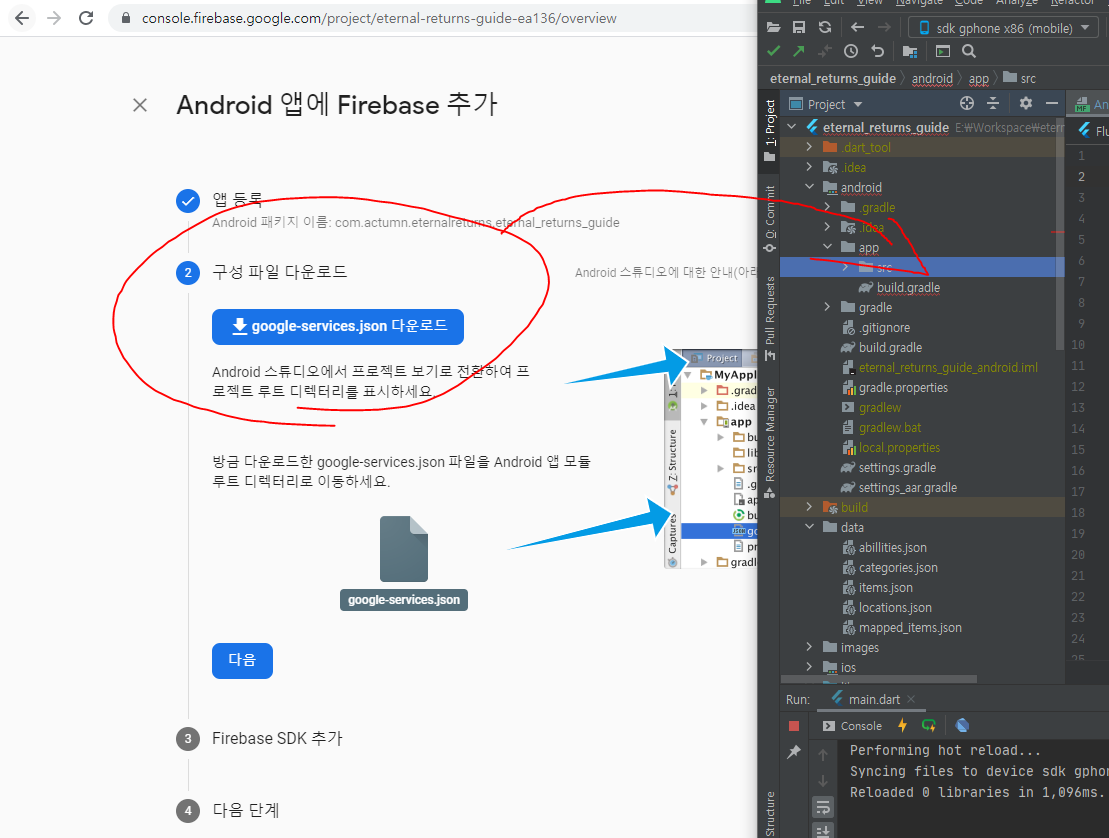Image resolution: width=1109 pixels, height=838 pixels.
Task: Close the main.dart run tab
Action: tap(911, 699)
